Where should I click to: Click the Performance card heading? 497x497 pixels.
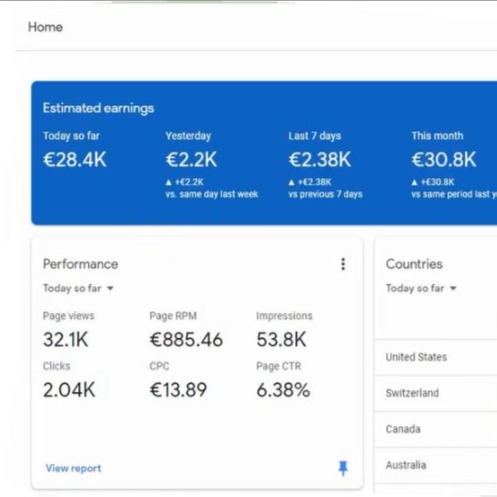pos(80,264)
